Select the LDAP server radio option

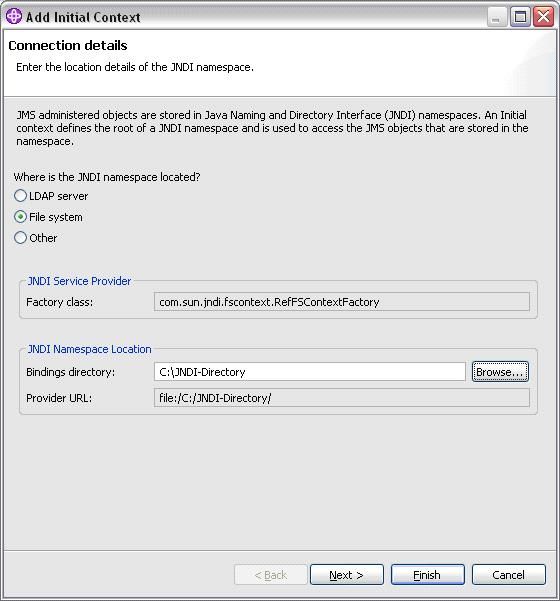20,196
